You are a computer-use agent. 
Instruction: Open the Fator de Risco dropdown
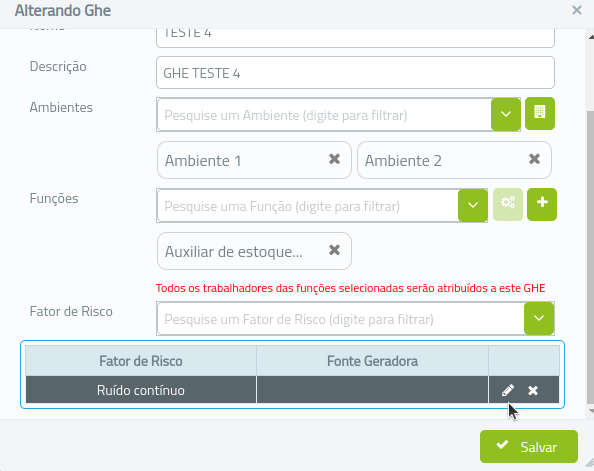click(x=539, y=318)
